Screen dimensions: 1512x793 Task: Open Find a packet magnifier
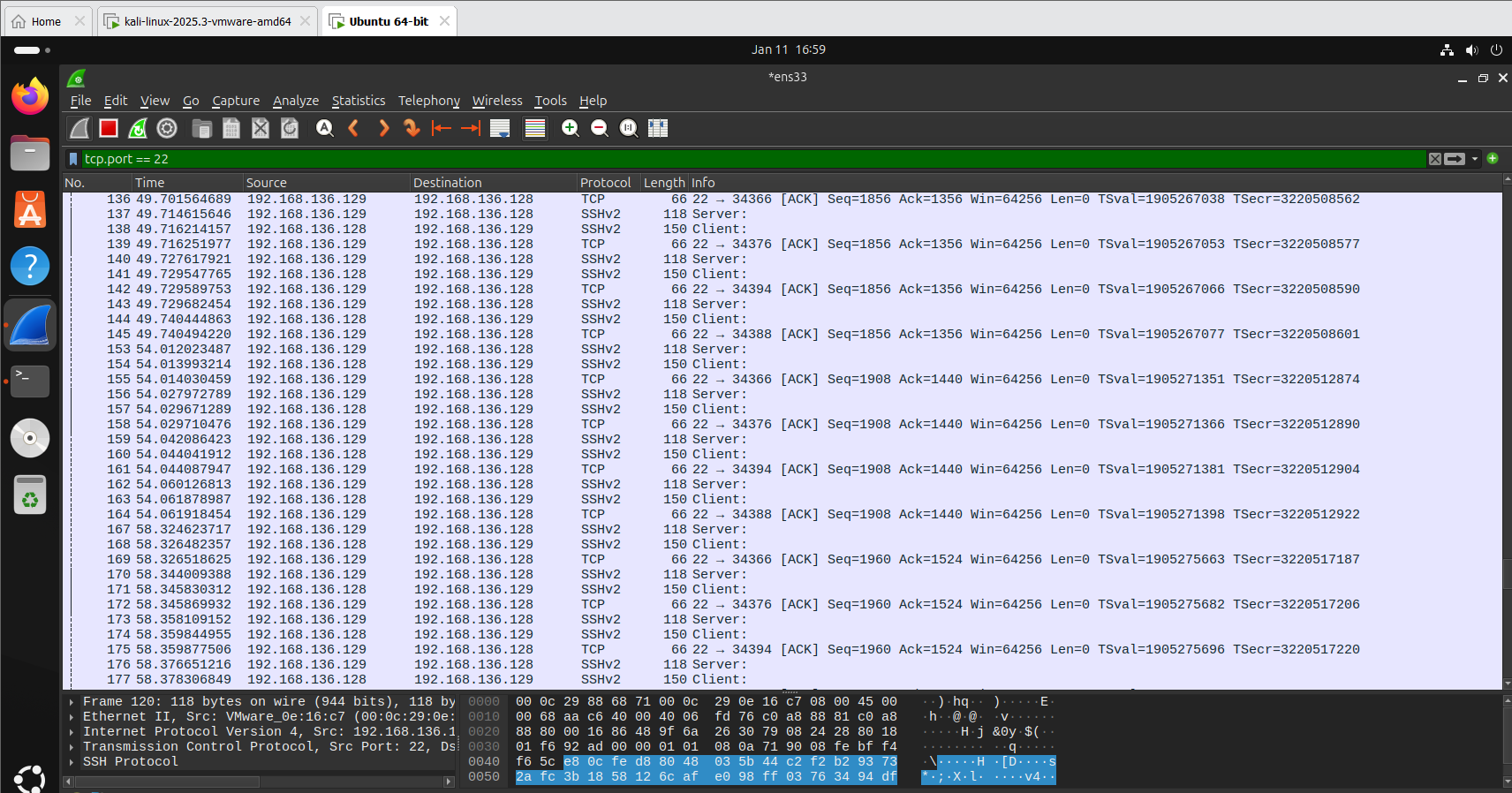(325, 129)
